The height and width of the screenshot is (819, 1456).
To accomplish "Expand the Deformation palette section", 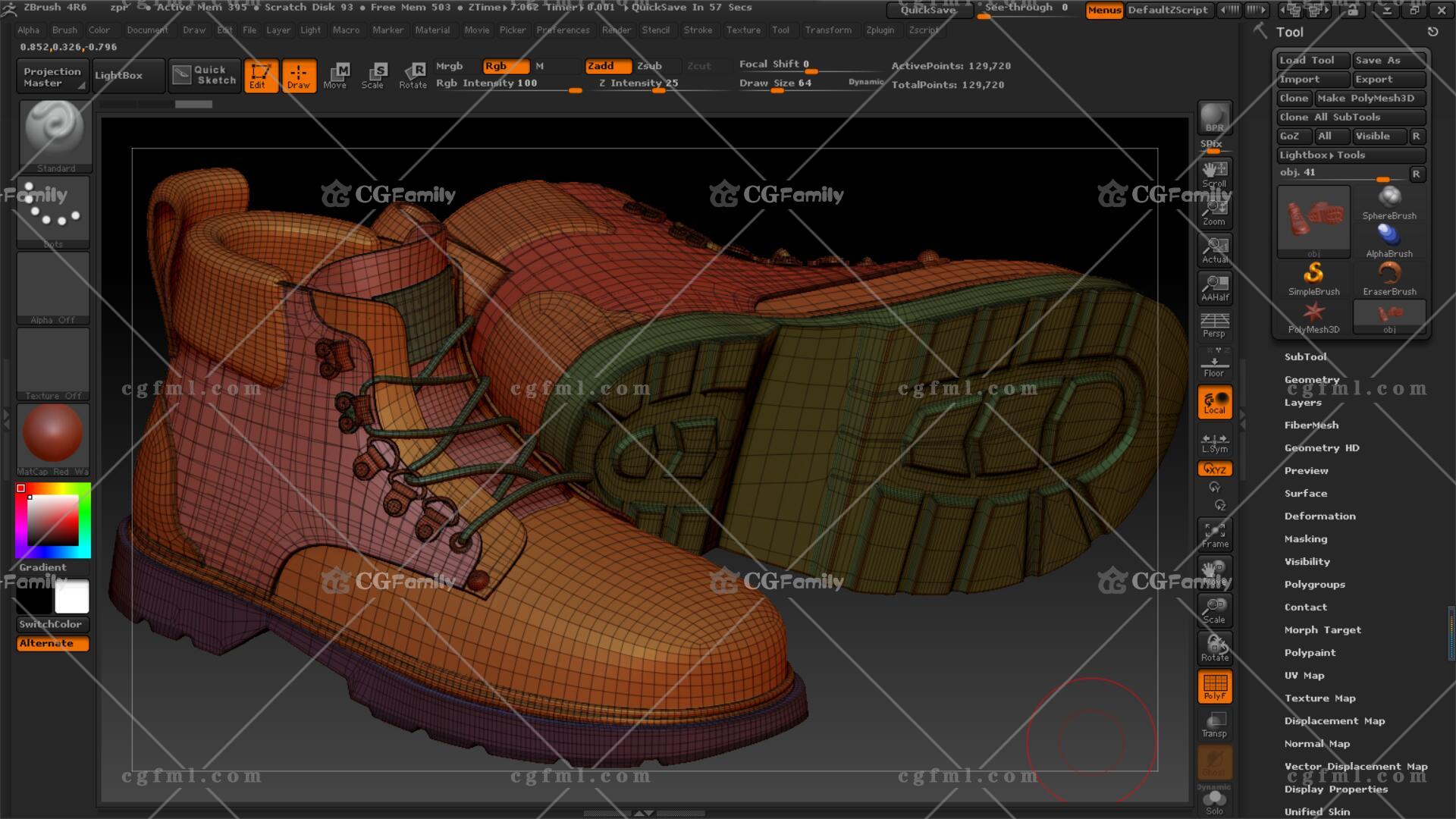I will click(1319, 516).
